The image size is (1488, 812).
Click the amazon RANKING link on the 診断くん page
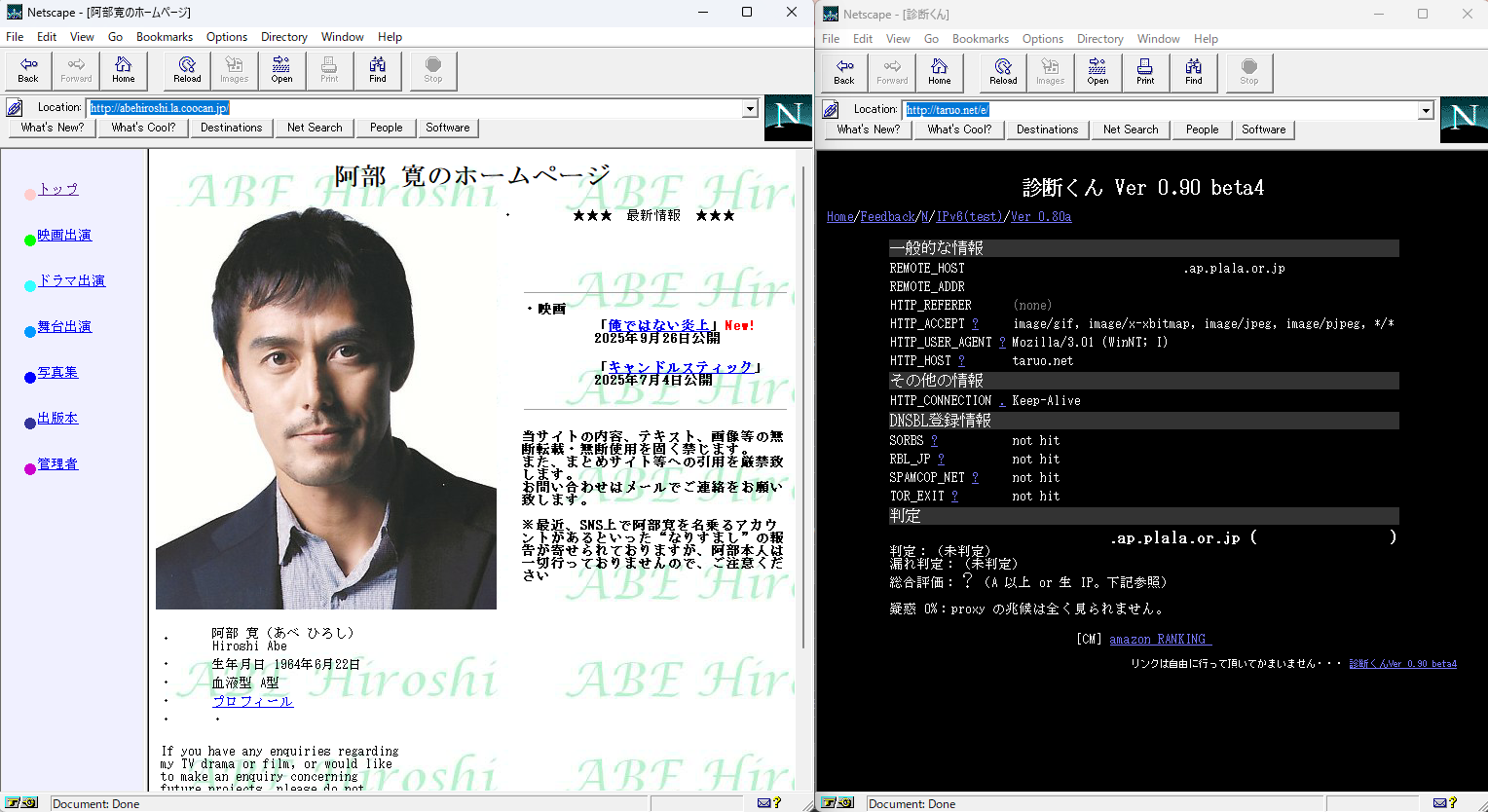[1160, 638]
